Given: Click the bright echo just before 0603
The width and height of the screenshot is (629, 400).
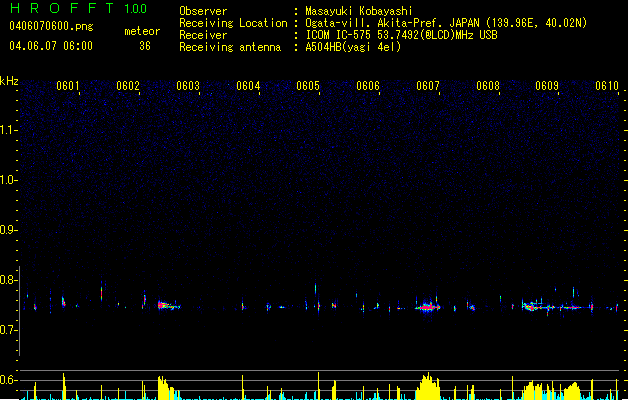Looking at the screenshot, I should 168,306.
